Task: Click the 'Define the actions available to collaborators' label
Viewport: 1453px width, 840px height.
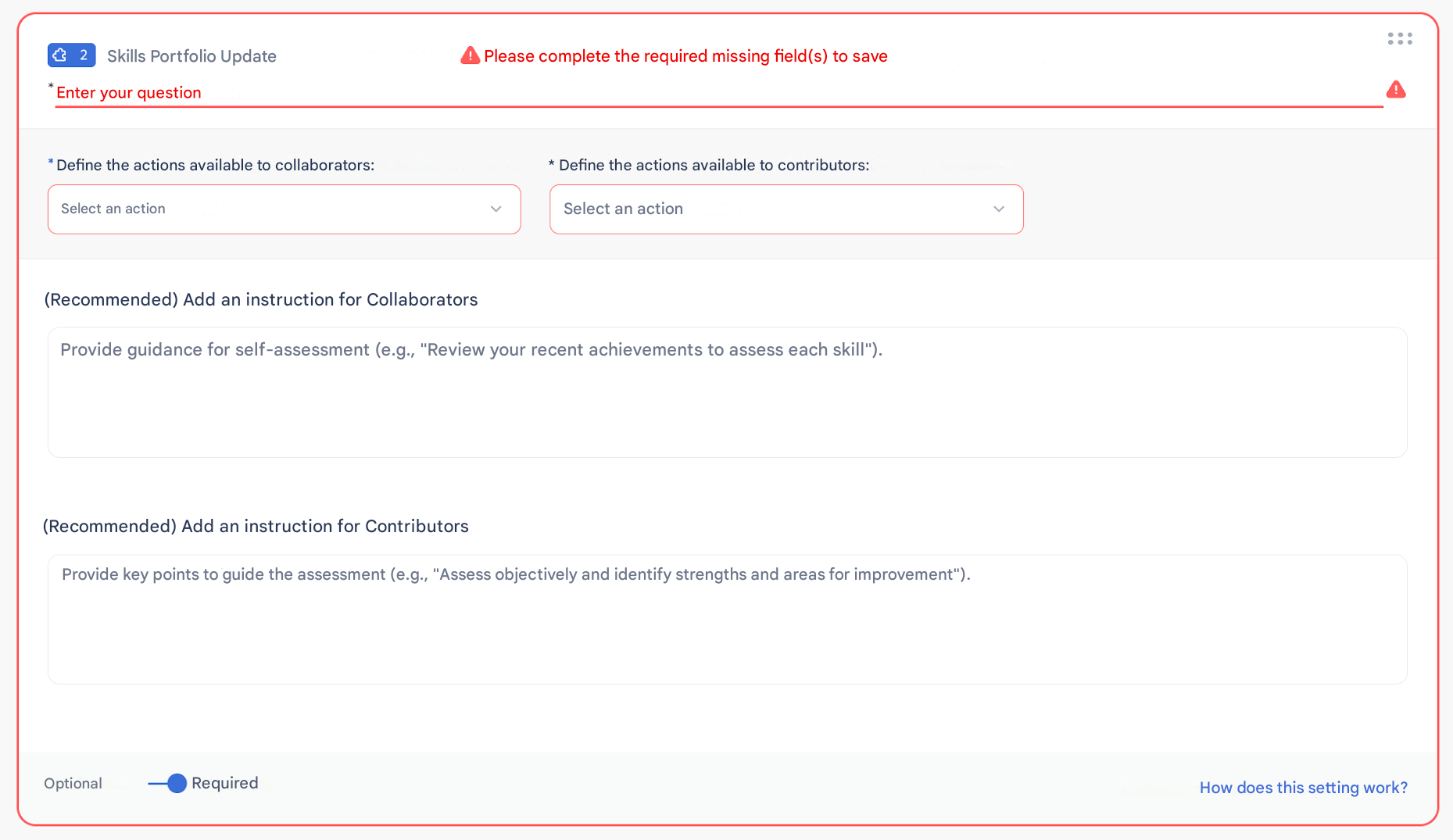Action: (x=215, y=165)
